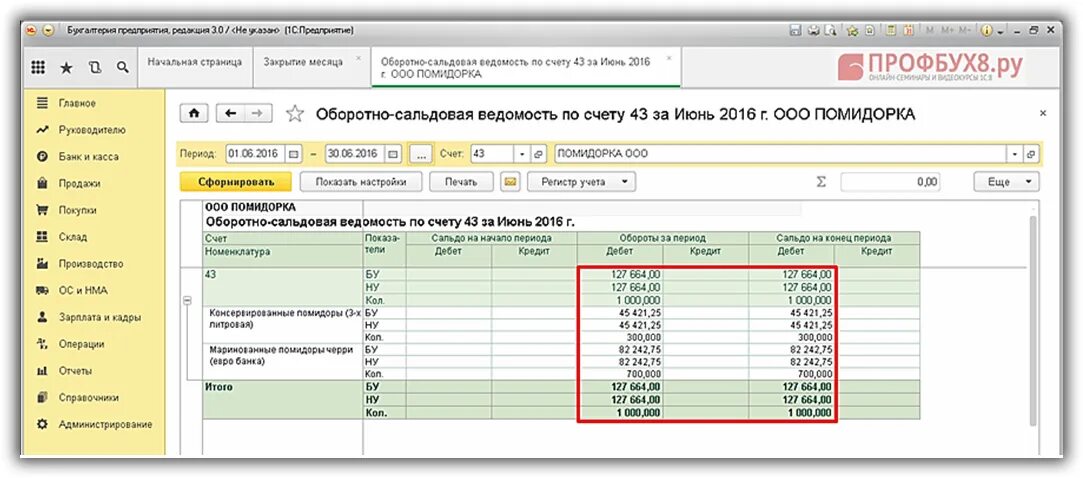Open the account 43 record link icon

[539, 154]
